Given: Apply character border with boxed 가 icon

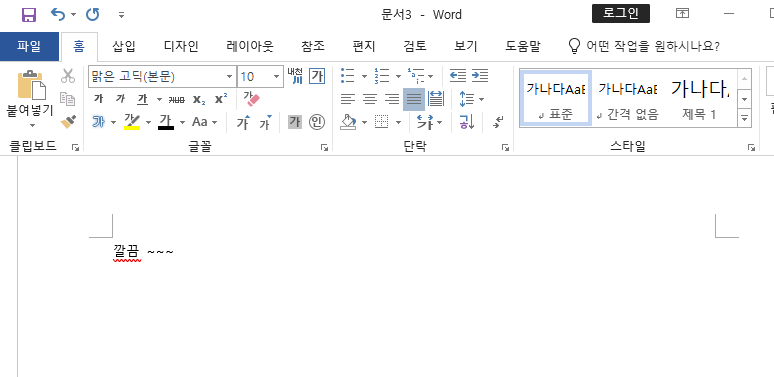Looking at the screenshot, I should pos(317,76).
